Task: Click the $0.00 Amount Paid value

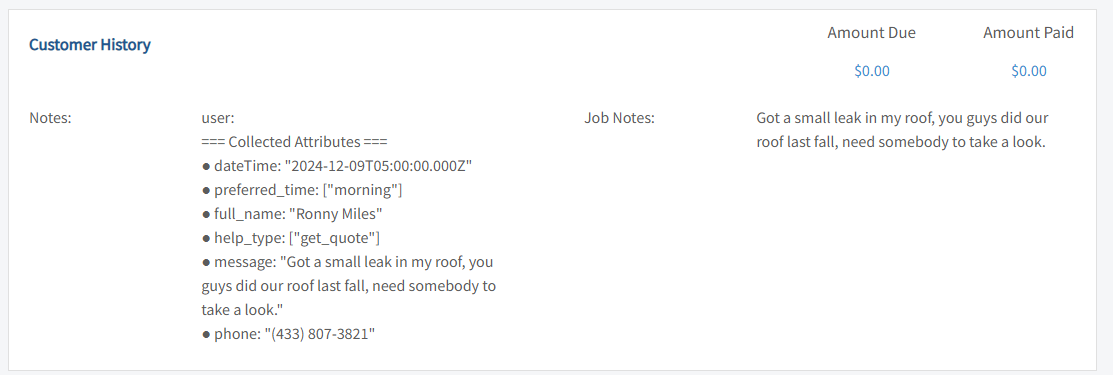Action: (x=1029, y=71)
